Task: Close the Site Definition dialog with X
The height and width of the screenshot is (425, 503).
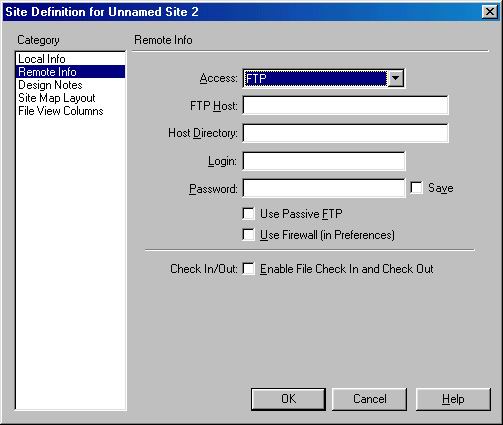Action: (x=490, y=12)
